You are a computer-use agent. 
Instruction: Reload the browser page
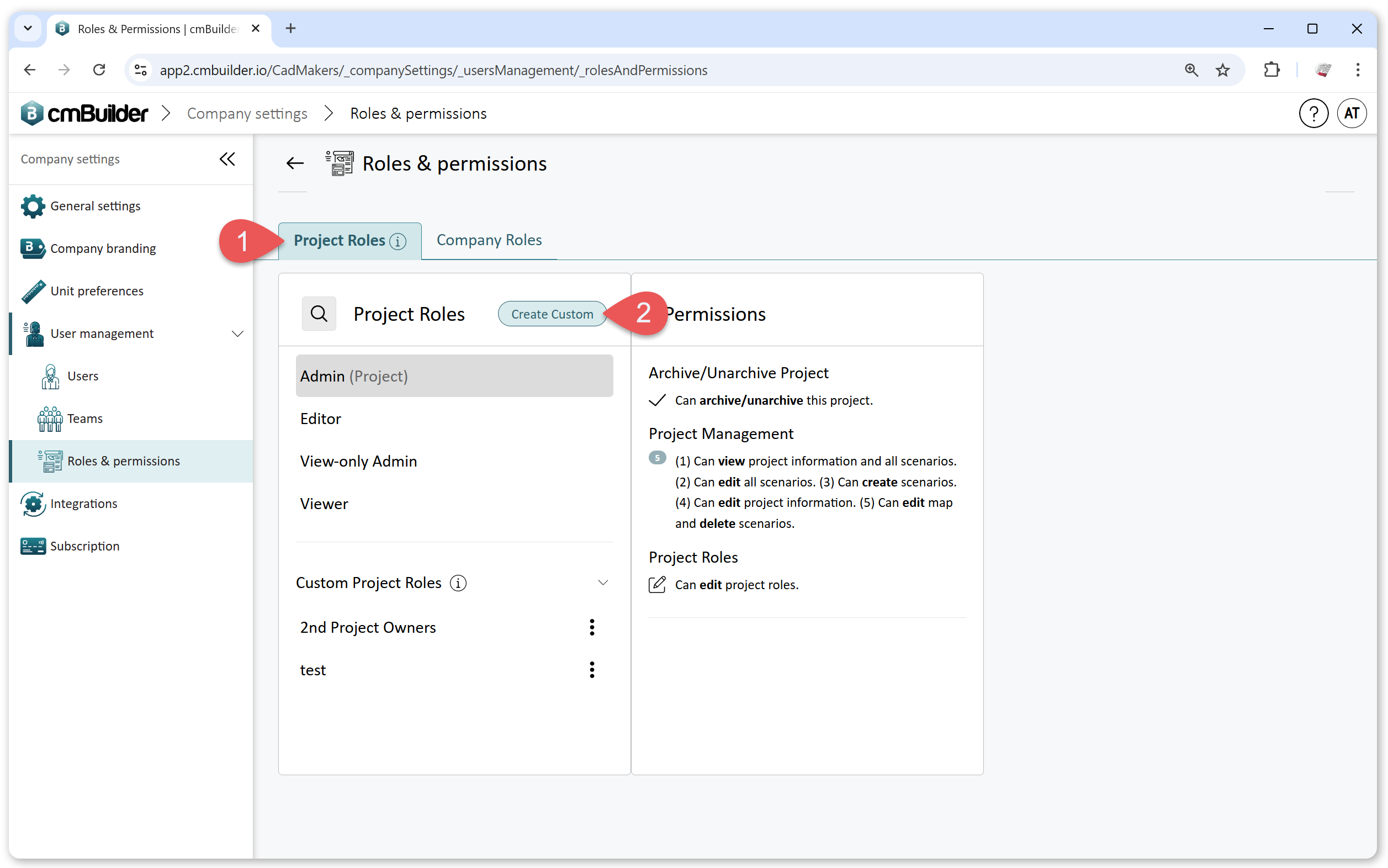click(99, 70)
